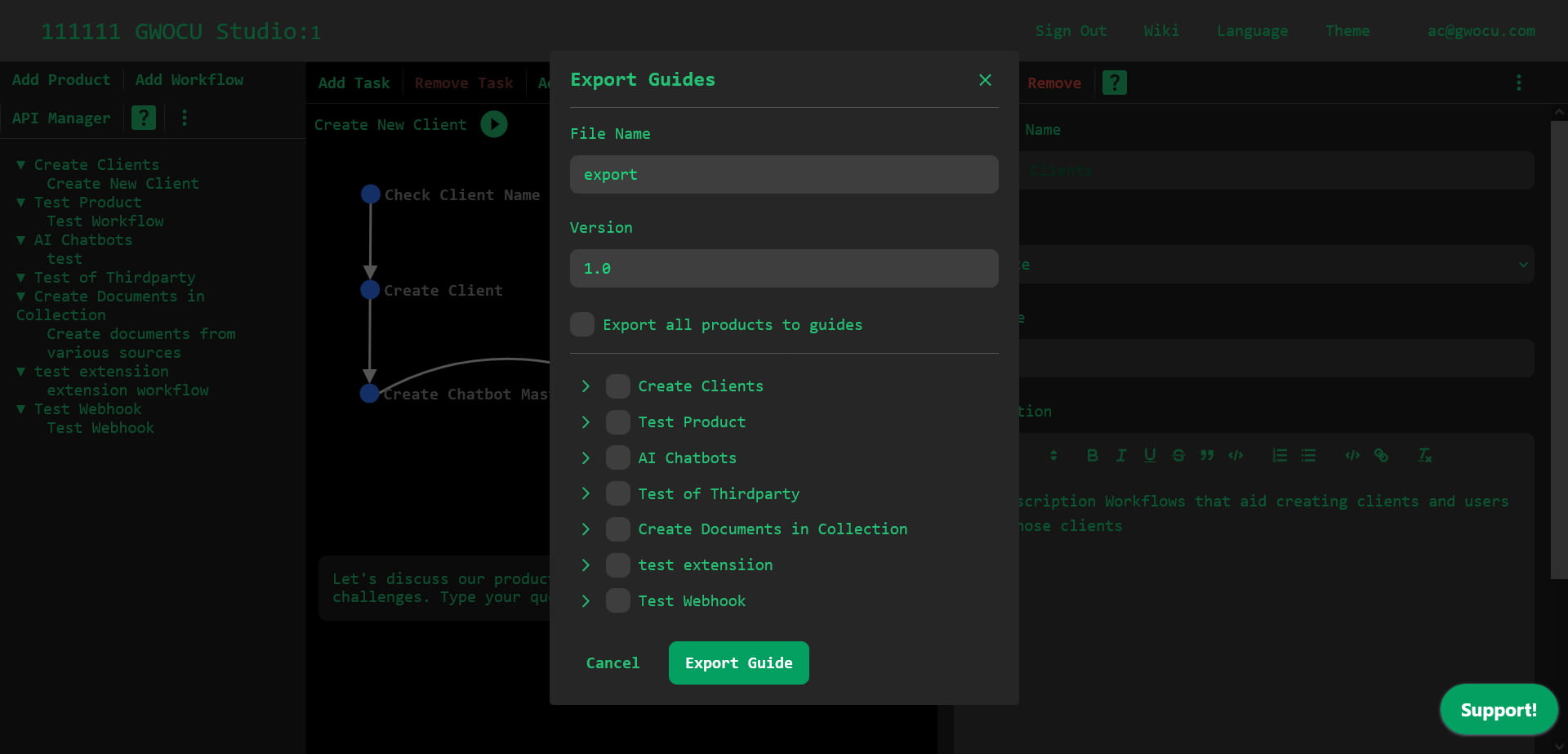
Task: Enable Export all products to guides
Action: [582, 324]
